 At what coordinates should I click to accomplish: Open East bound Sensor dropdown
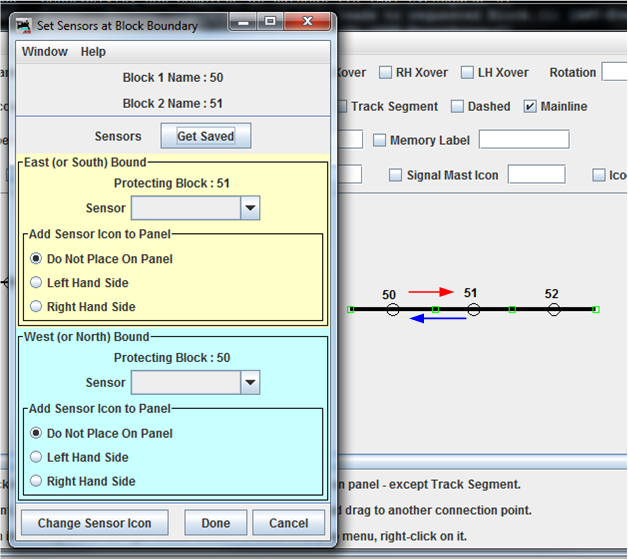250,208
